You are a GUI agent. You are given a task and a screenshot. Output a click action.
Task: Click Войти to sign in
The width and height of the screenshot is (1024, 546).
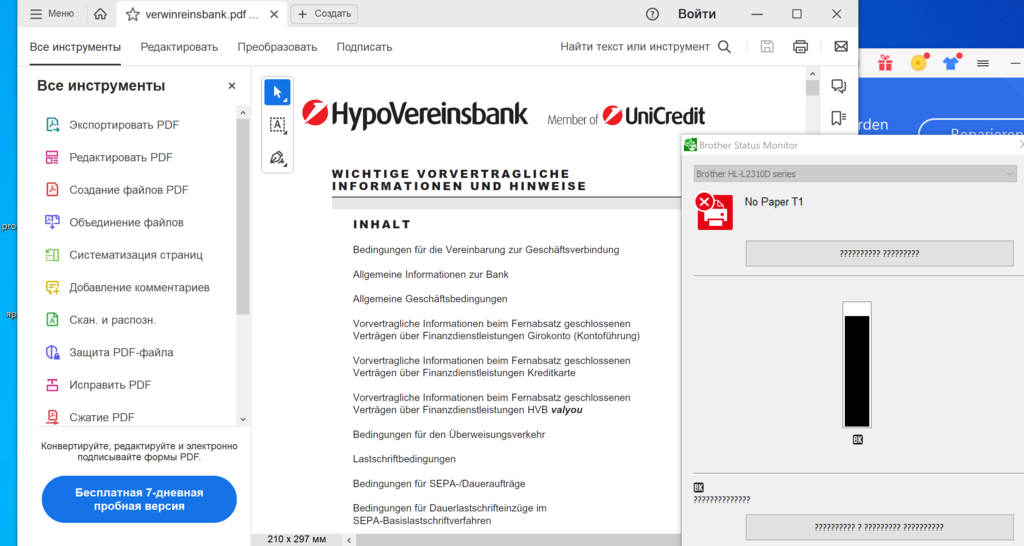pyautogui.click(x=696, y=14)
